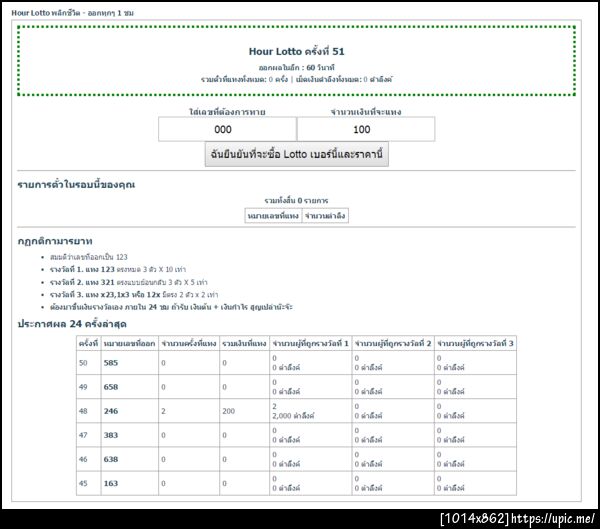The width and height of the screenshot is (600, 529).
Task: Click winning number 585 in round 50
Action: [x=111, y=362]
